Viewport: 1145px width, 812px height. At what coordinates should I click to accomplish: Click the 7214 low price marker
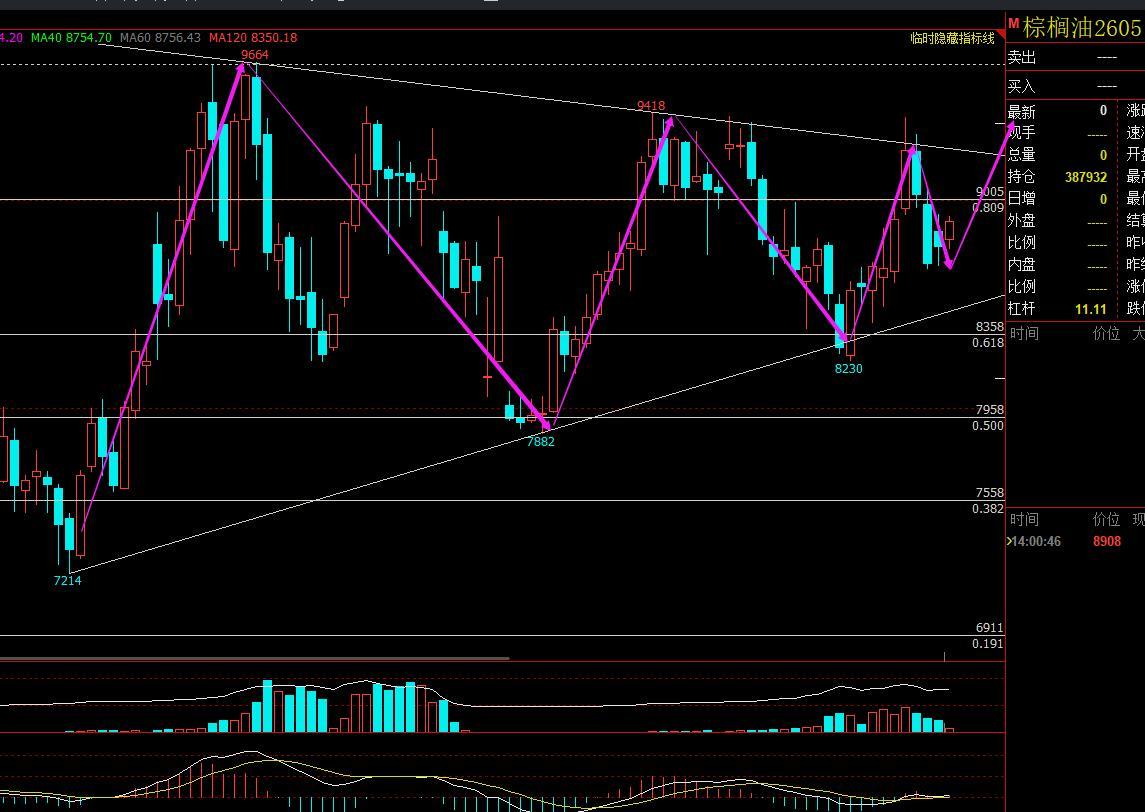(68, 581)
